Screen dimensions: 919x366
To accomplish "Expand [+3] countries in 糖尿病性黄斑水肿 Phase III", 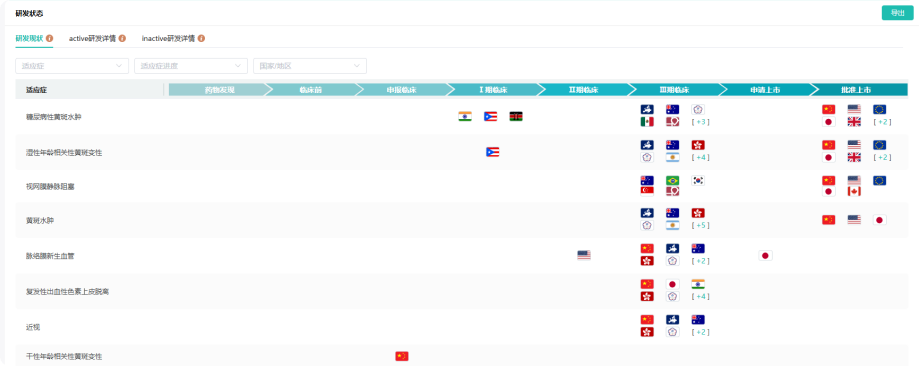I will click(x=700, y=122).
